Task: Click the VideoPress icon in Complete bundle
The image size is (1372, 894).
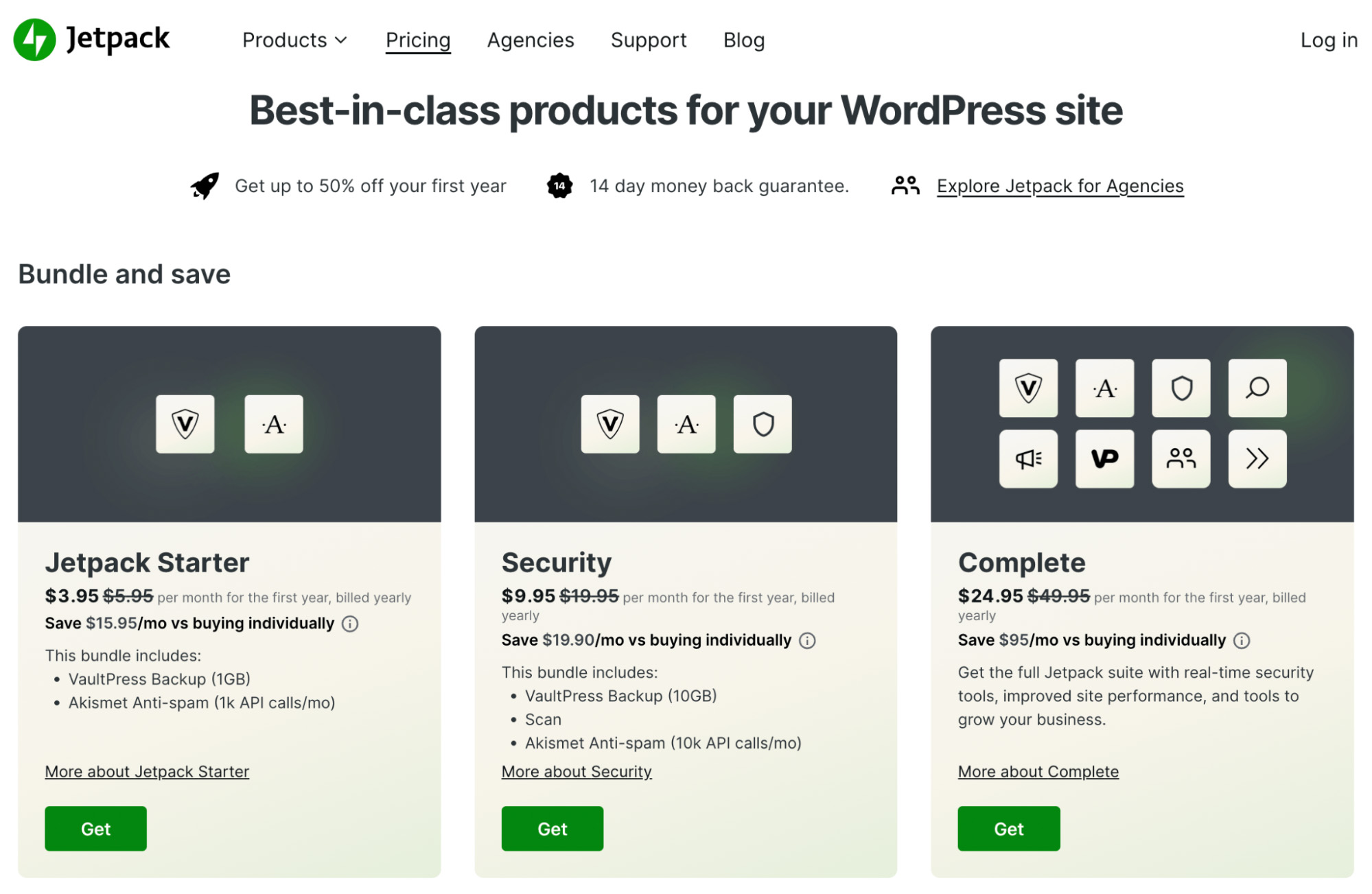Action: [1104, 459]
